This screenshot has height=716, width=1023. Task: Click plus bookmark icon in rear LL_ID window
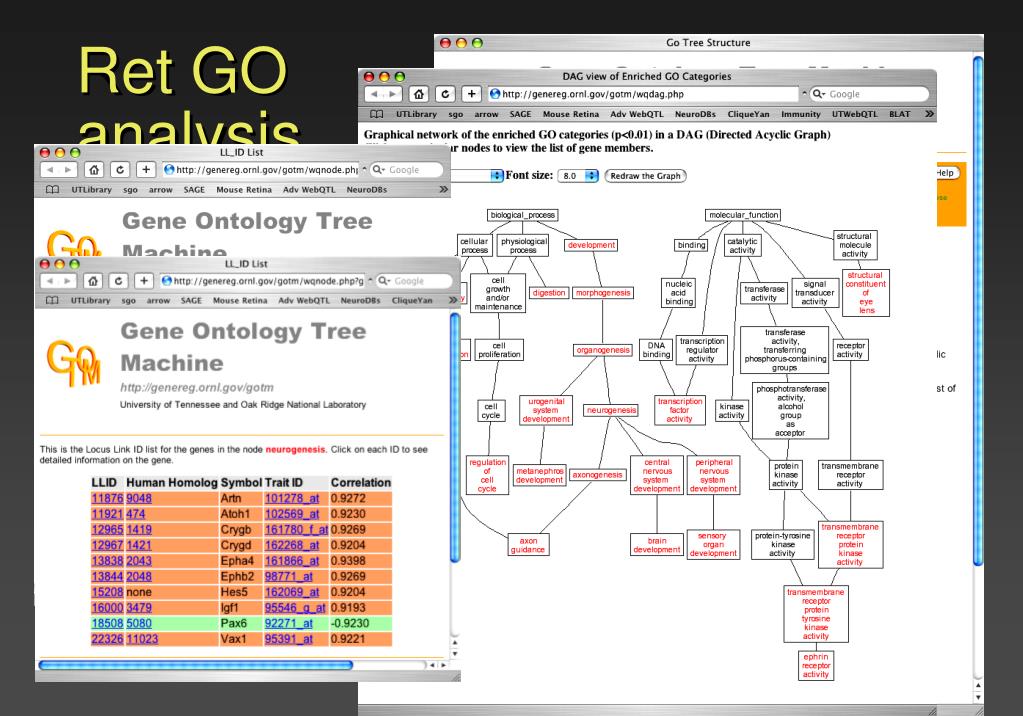tap(146, 170)
